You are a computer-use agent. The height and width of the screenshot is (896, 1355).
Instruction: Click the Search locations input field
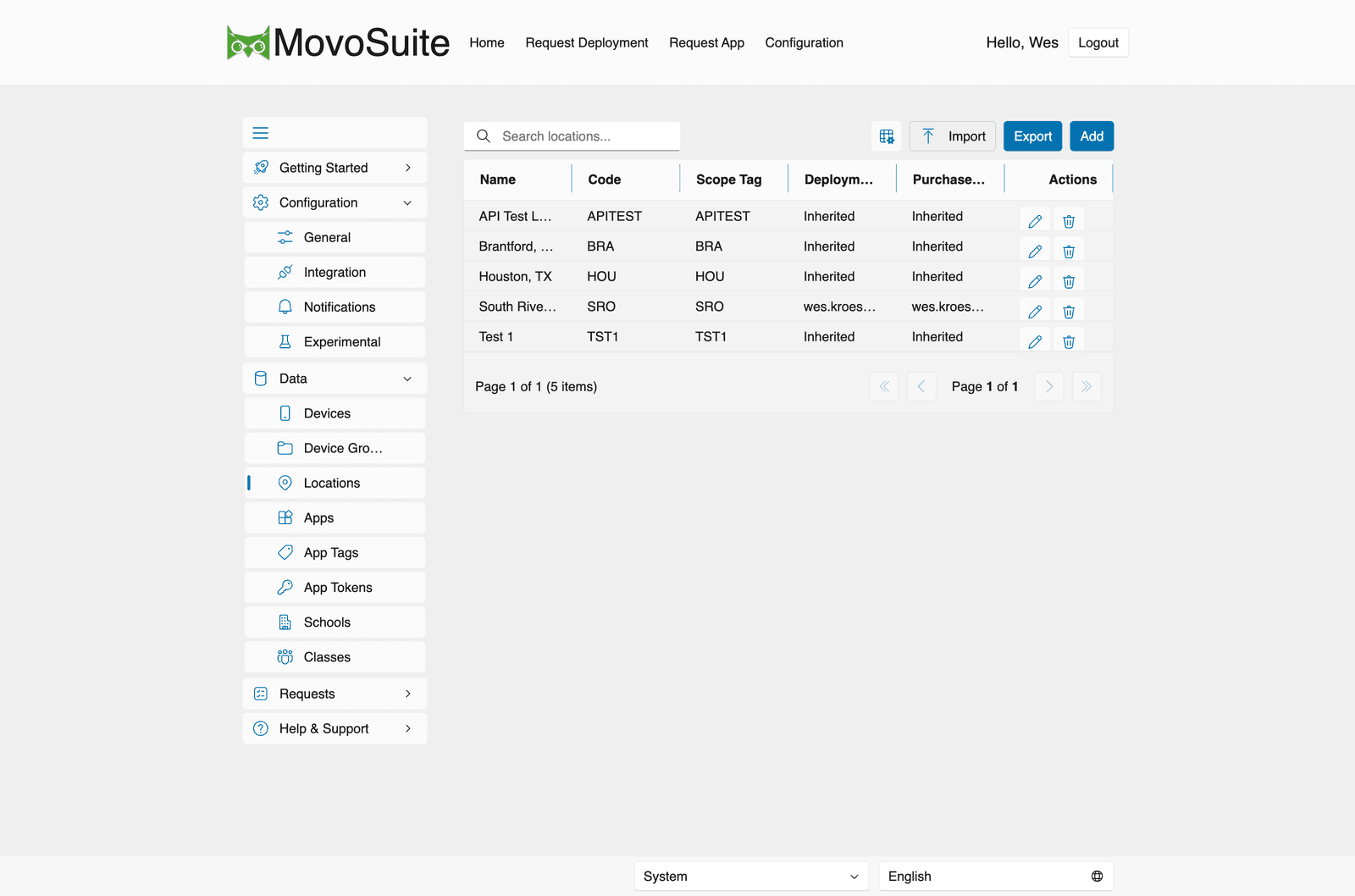pos(572,136)
